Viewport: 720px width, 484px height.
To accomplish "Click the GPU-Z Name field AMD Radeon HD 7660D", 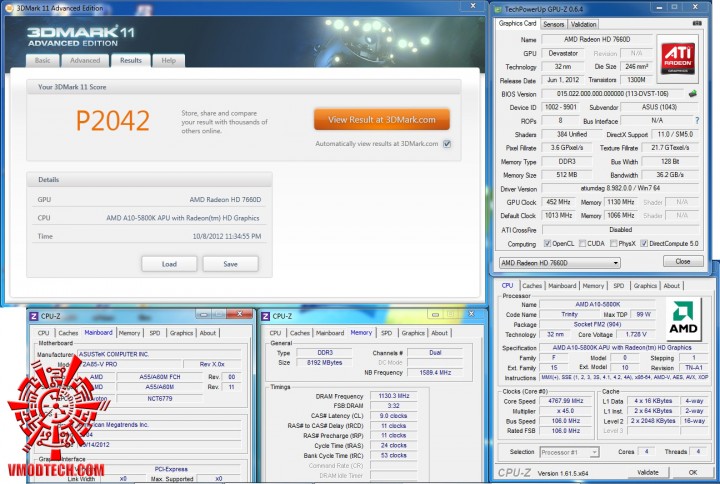I will tap(597, 39).
